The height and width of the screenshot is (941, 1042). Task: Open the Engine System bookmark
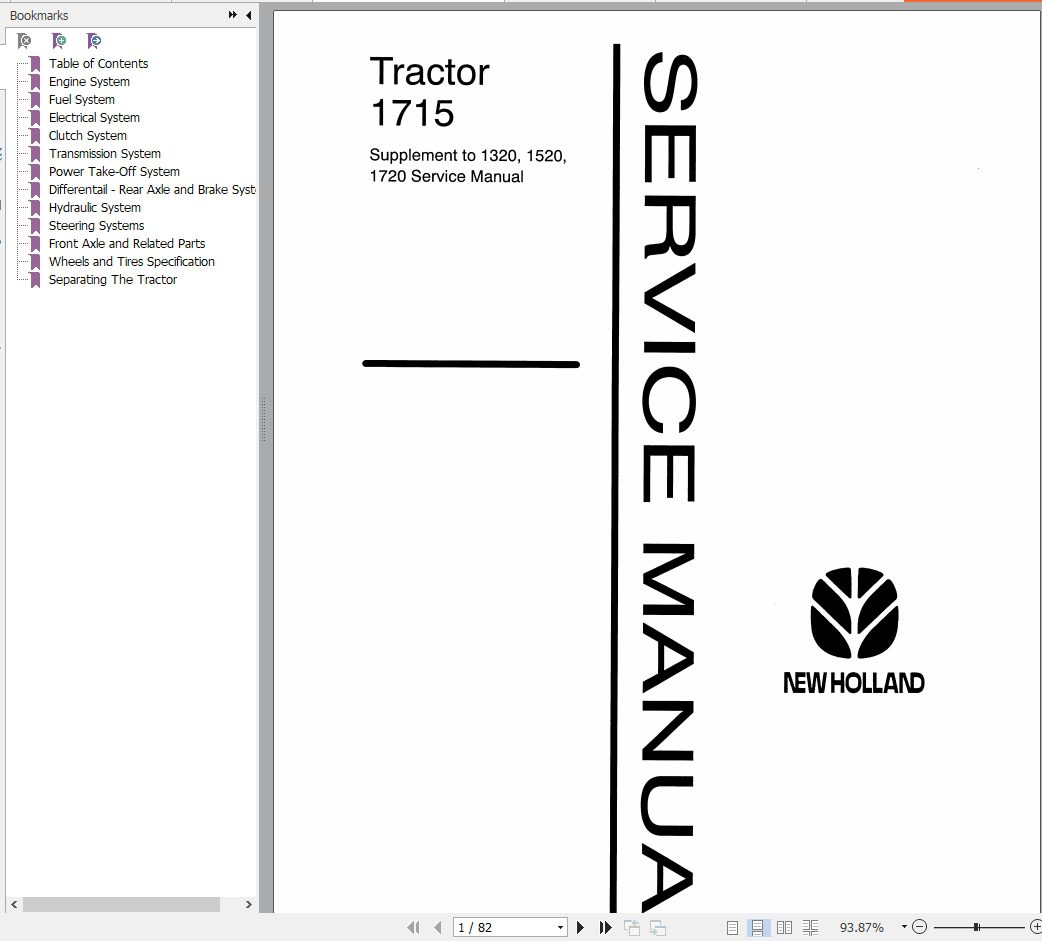(89, 82)
